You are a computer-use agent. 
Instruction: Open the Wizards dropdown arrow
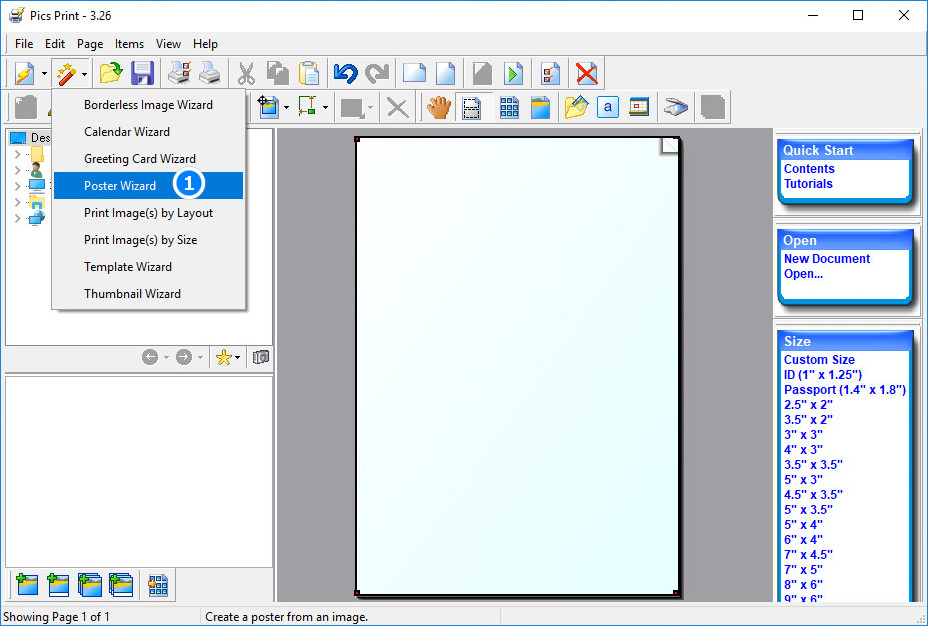click(x=84, y=74)
